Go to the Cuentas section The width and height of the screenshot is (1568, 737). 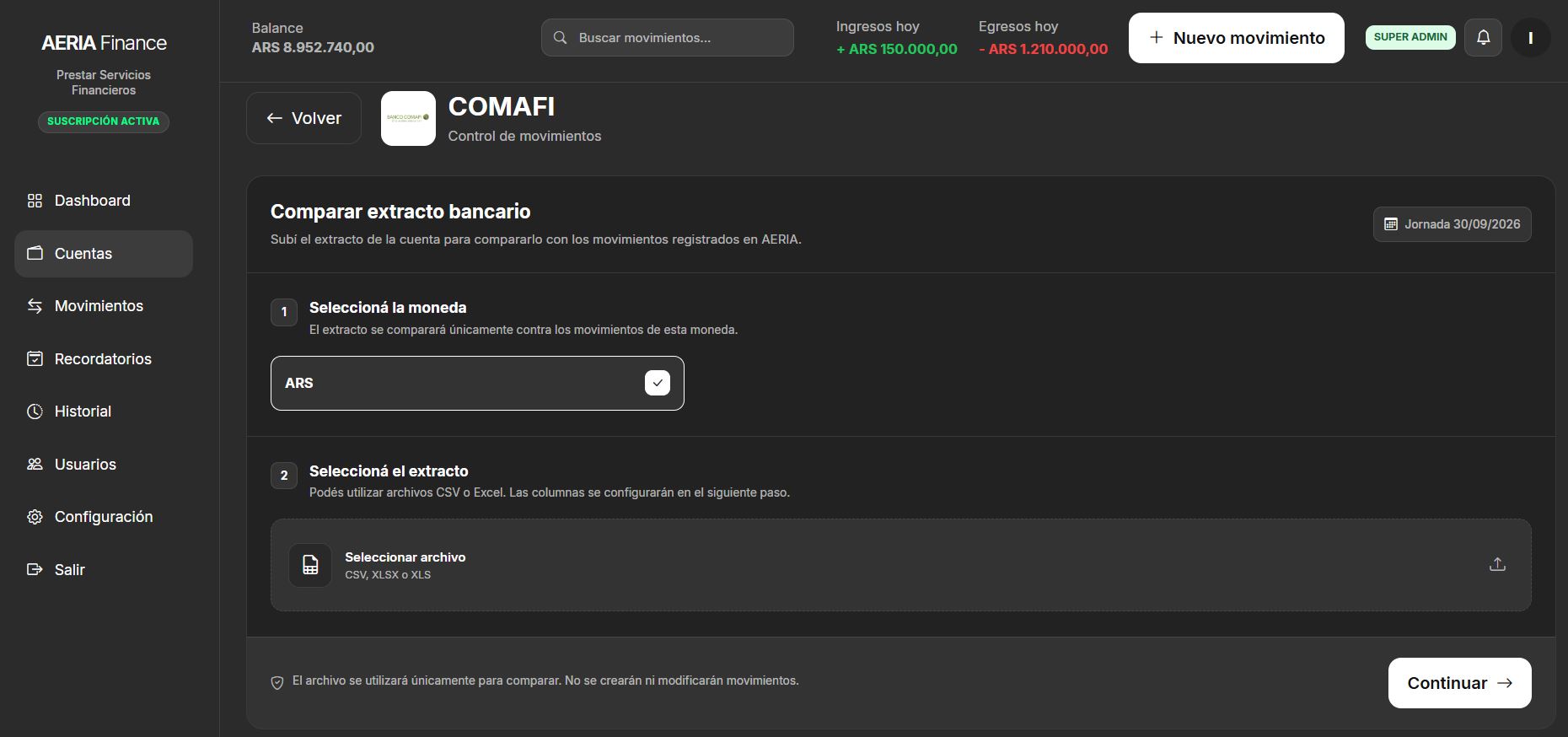(103, 254)
